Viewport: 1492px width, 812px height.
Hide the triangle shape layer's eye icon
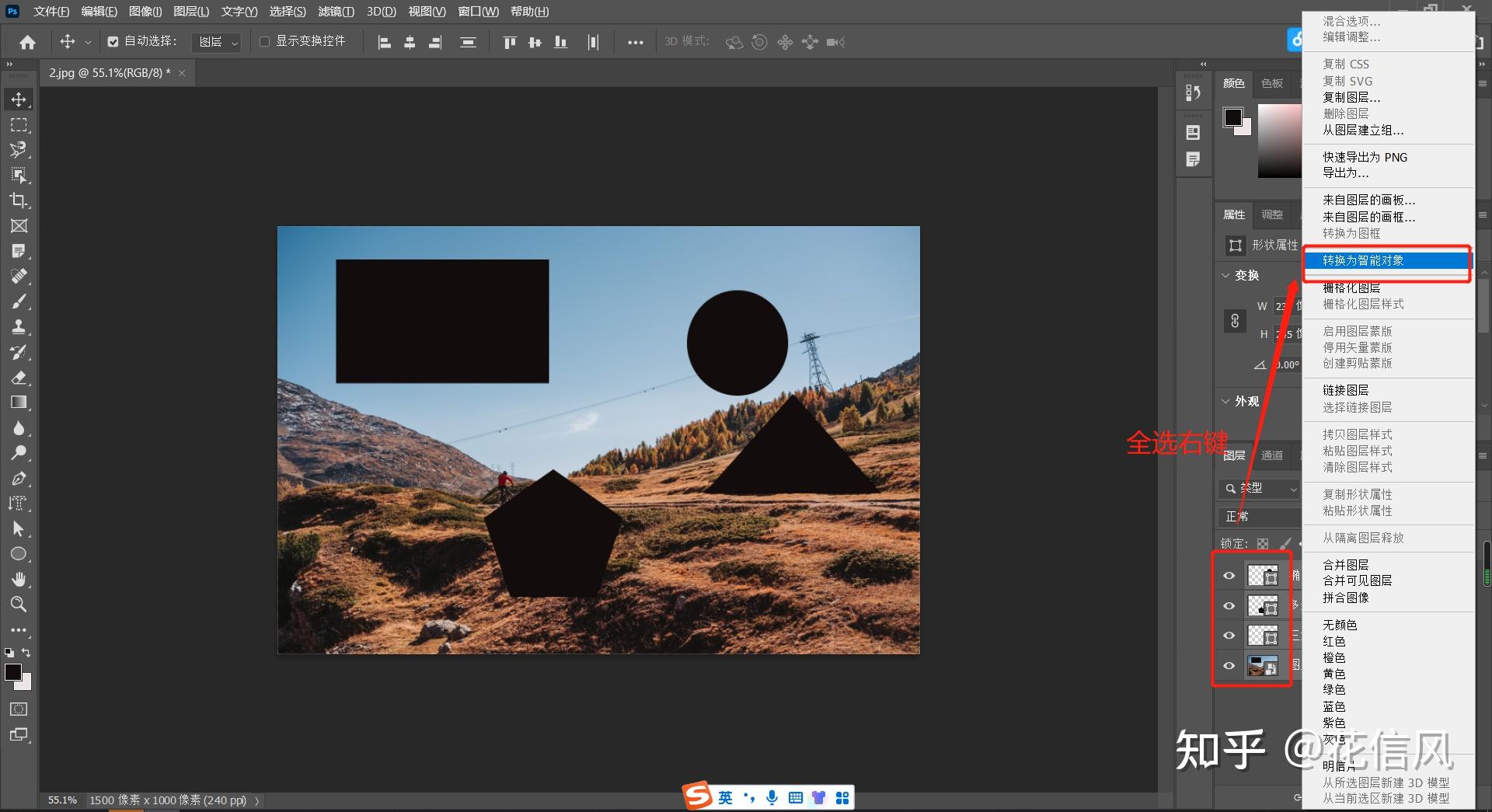pos(1229,636)
